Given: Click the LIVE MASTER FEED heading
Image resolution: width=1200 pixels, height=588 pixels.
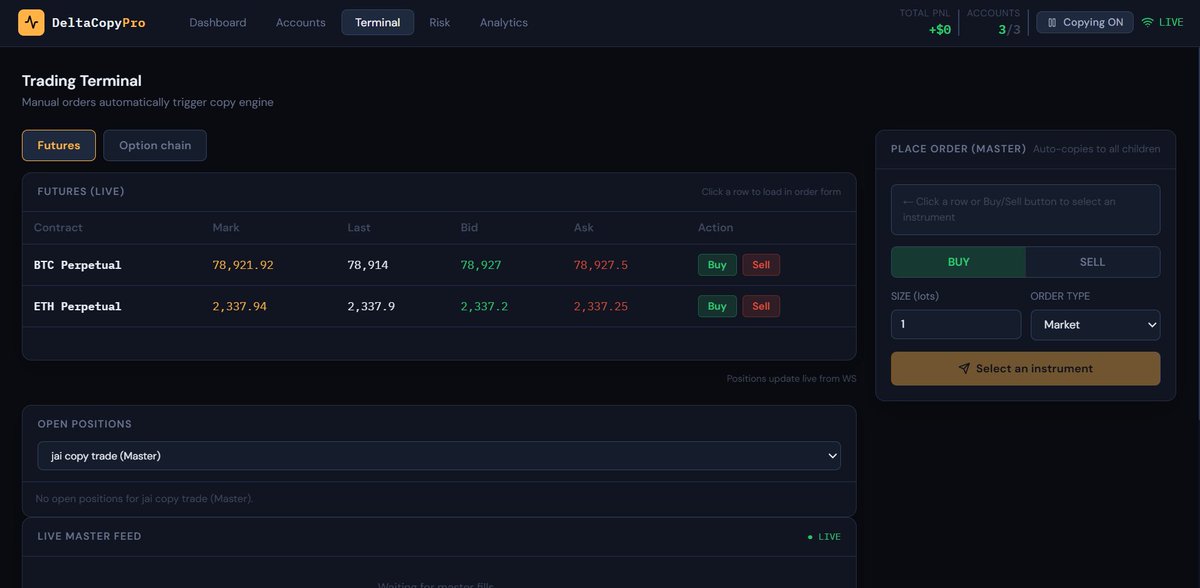Looking at the screenshot, I should pyautogui.click(x=89, y=536).
